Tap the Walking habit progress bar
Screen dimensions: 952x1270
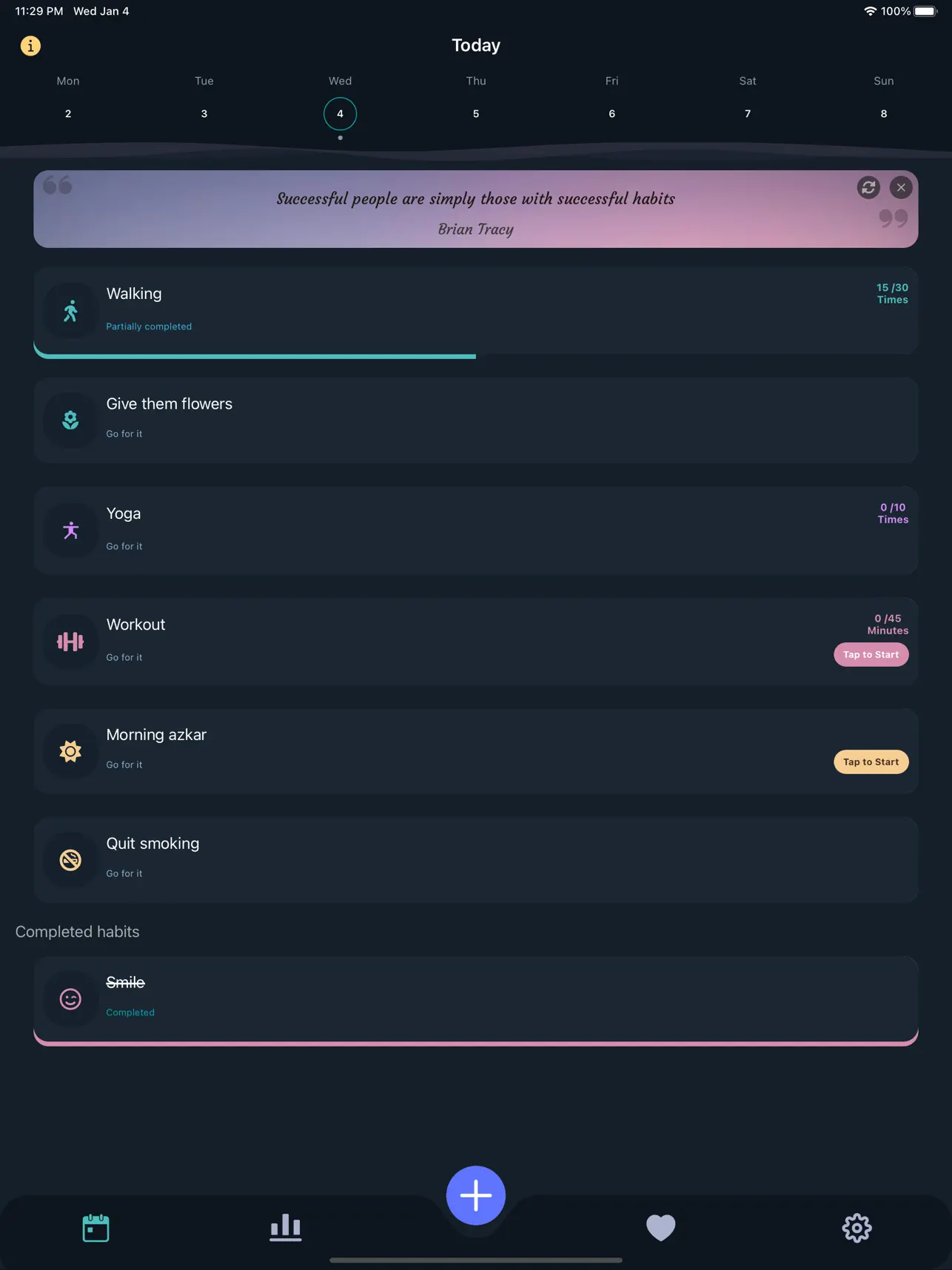[255, 356]
